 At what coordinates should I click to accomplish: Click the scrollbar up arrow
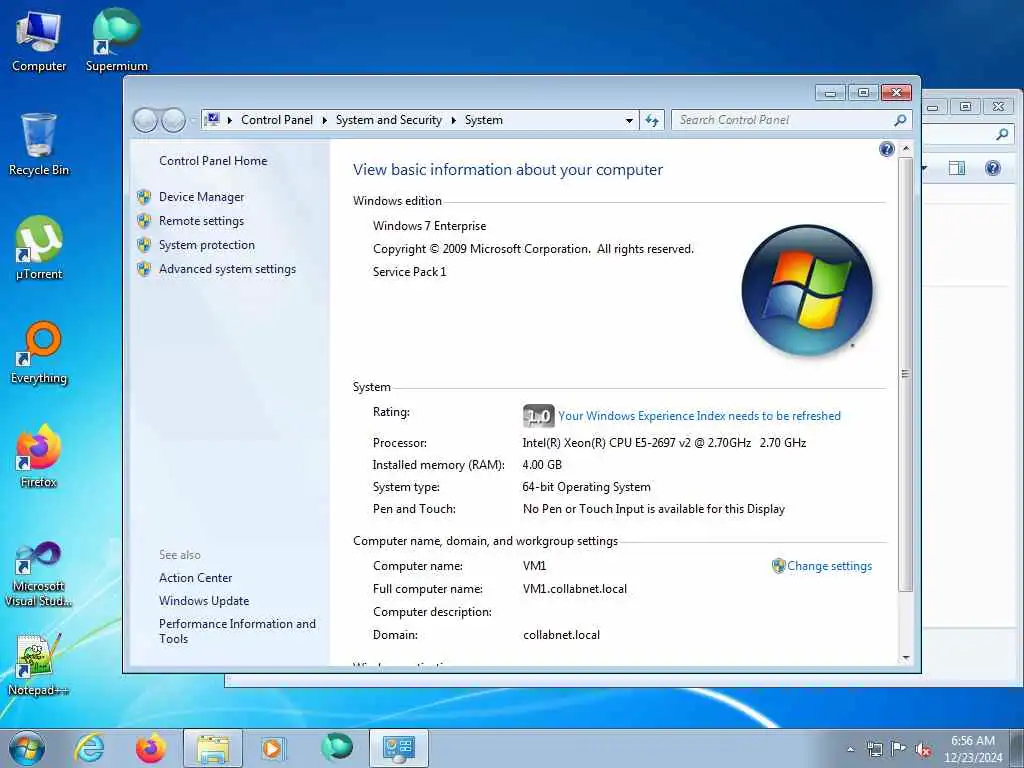905,149
